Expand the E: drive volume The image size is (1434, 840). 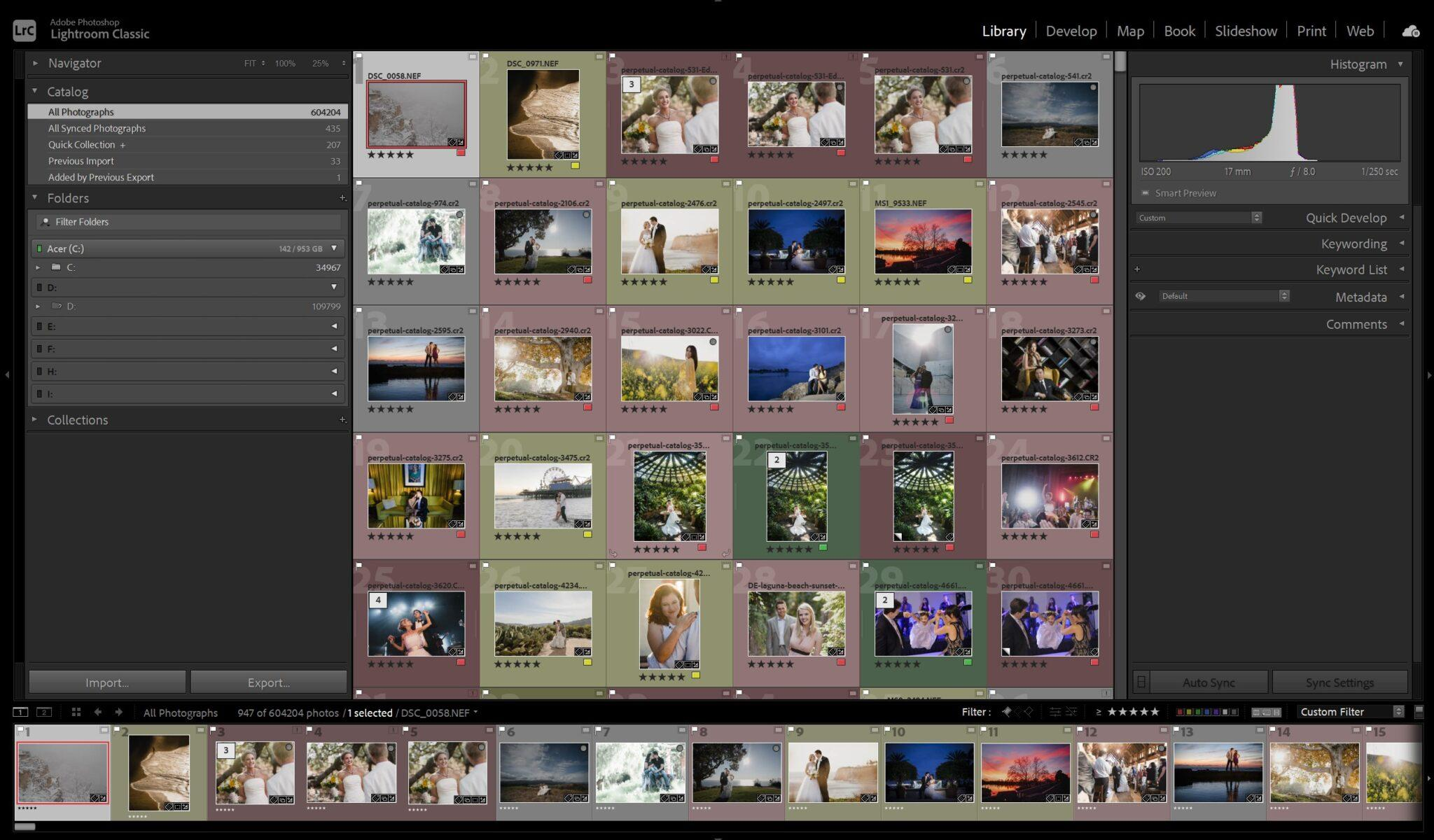pyautogui.click(x=189, y=326)
